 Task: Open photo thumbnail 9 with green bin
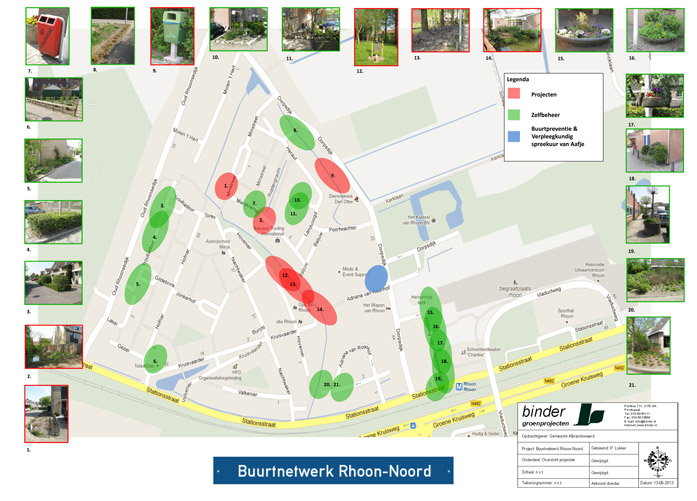click(171, 35)
